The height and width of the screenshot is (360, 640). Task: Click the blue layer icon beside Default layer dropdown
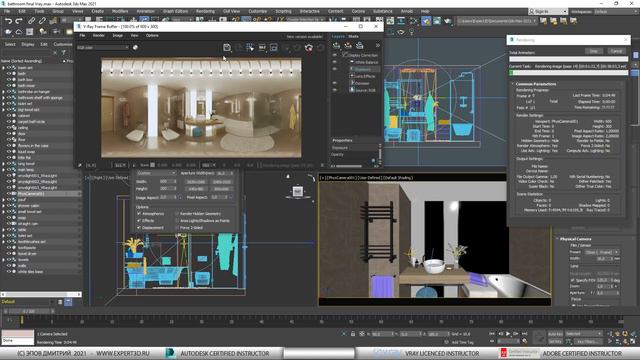pos(68,302)
